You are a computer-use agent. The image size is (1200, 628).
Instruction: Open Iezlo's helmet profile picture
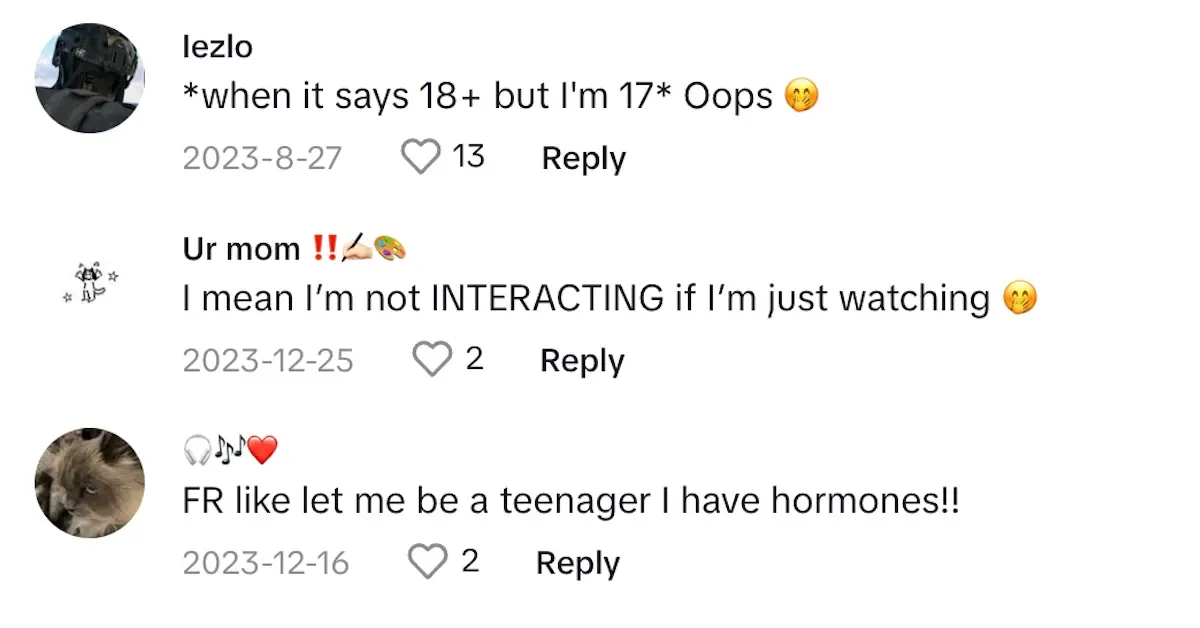(x=90, y=78)
